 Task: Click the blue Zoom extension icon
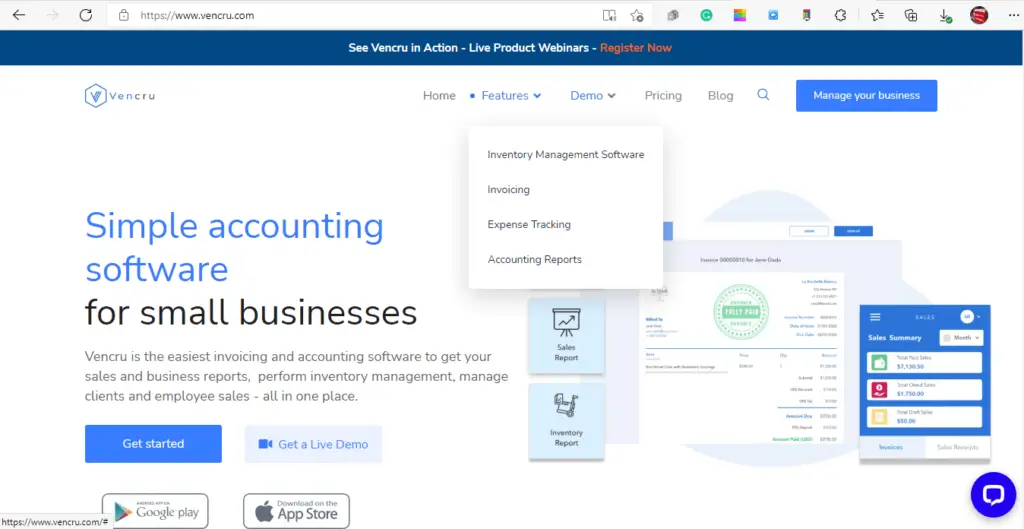tap(773, 16)
